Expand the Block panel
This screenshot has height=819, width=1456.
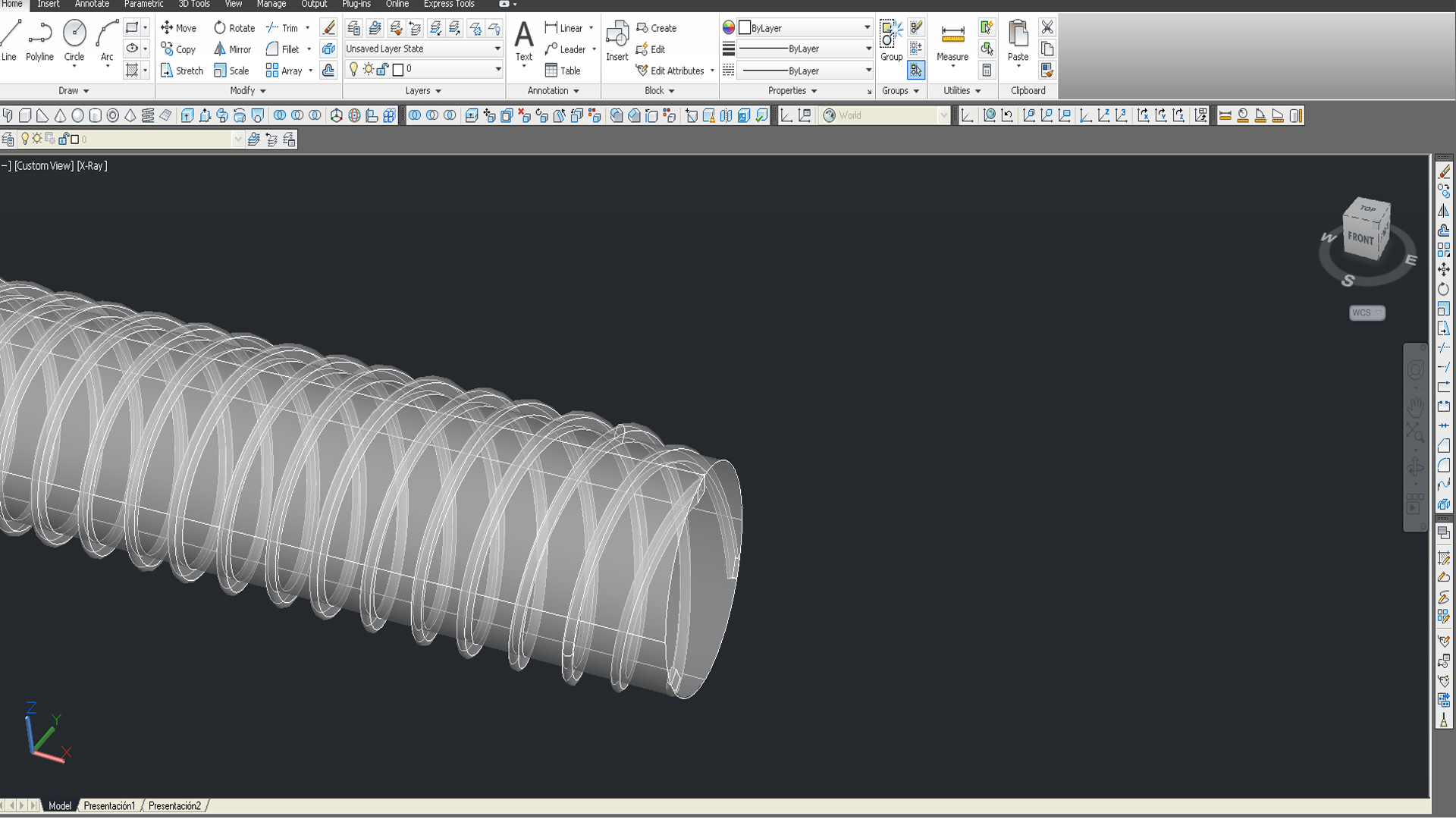660,91
